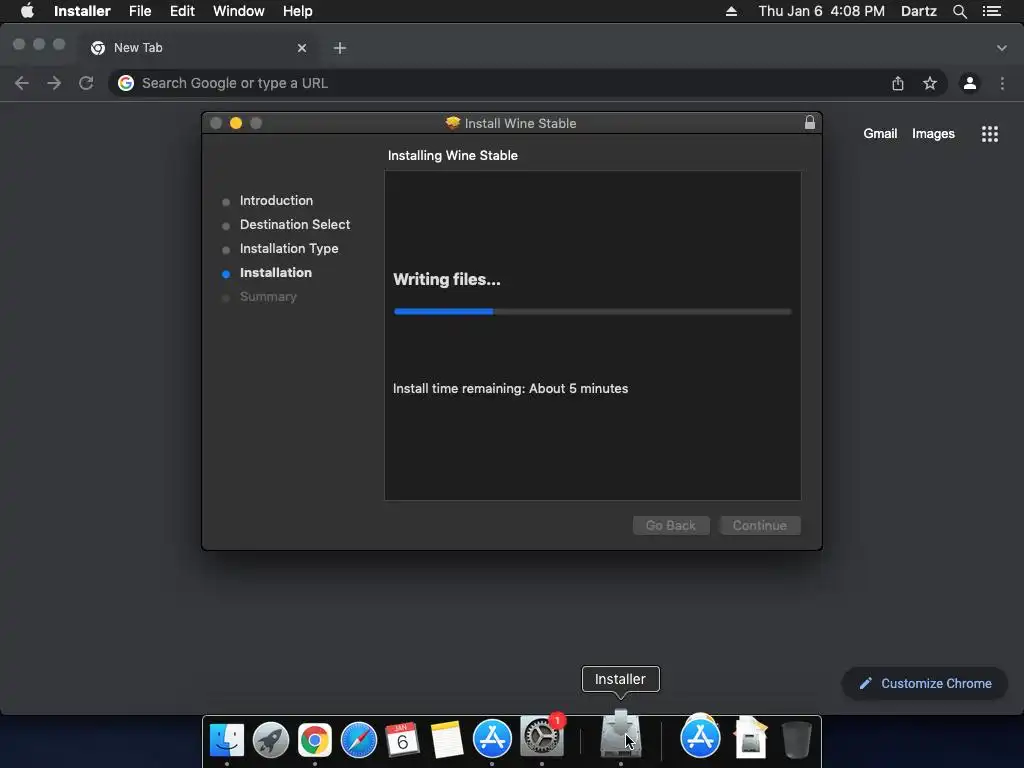Click the installation progress bar

[x=592, y=312]
